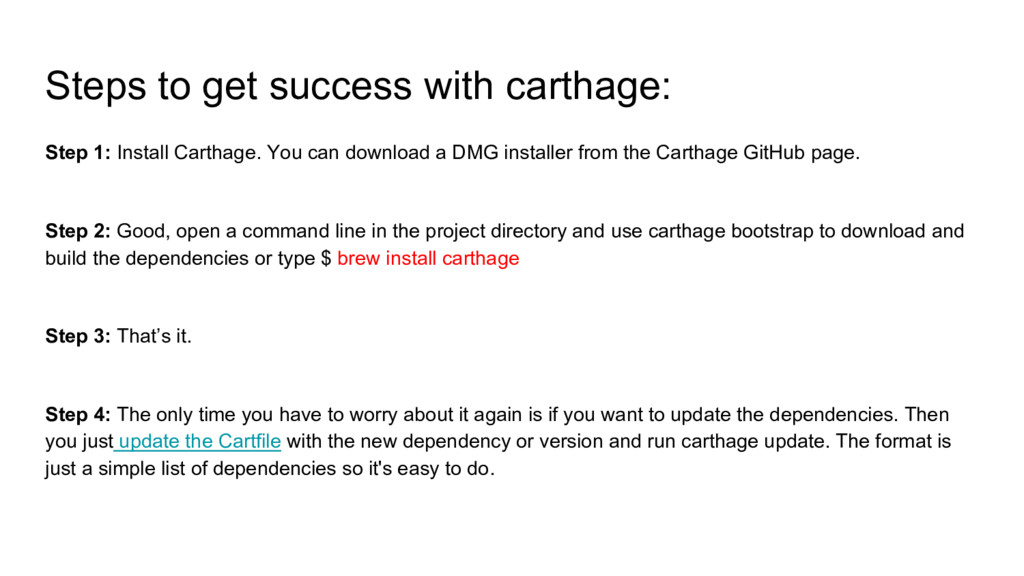Select the bold "Step 3:" label

[78, 336]
